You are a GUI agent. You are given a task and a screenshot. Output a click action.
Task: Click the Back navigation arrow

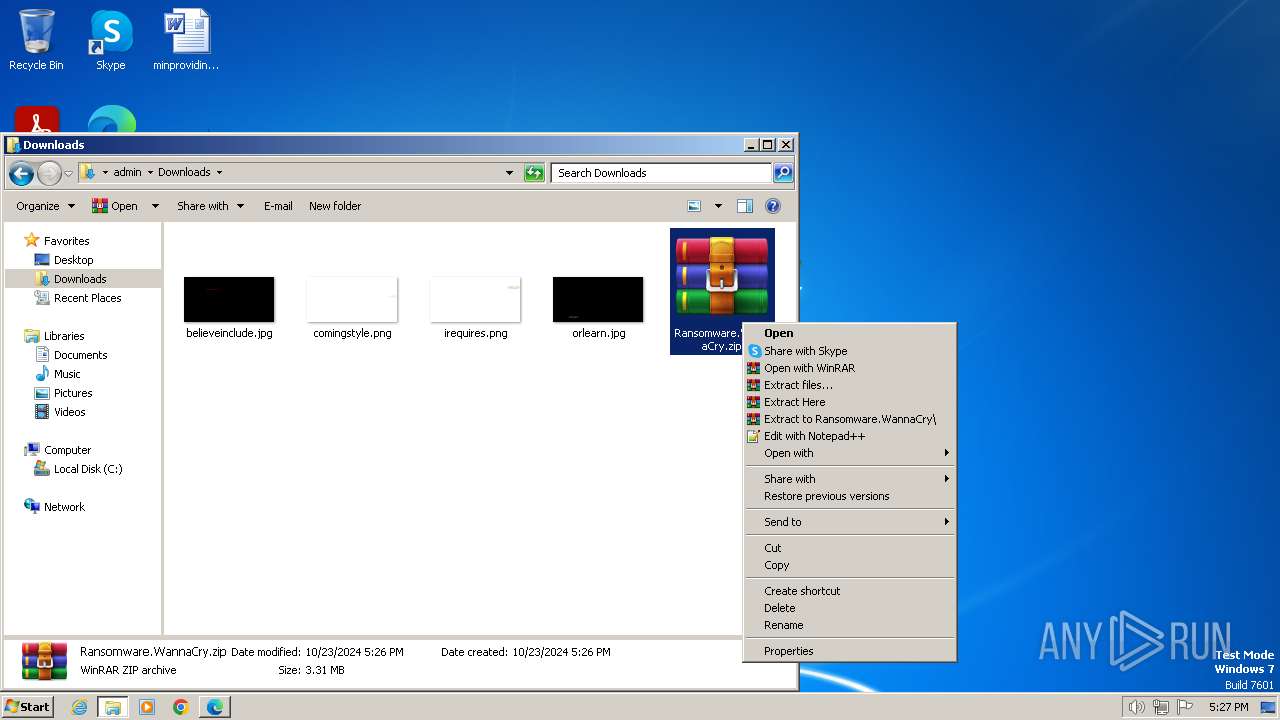(21, 173)
